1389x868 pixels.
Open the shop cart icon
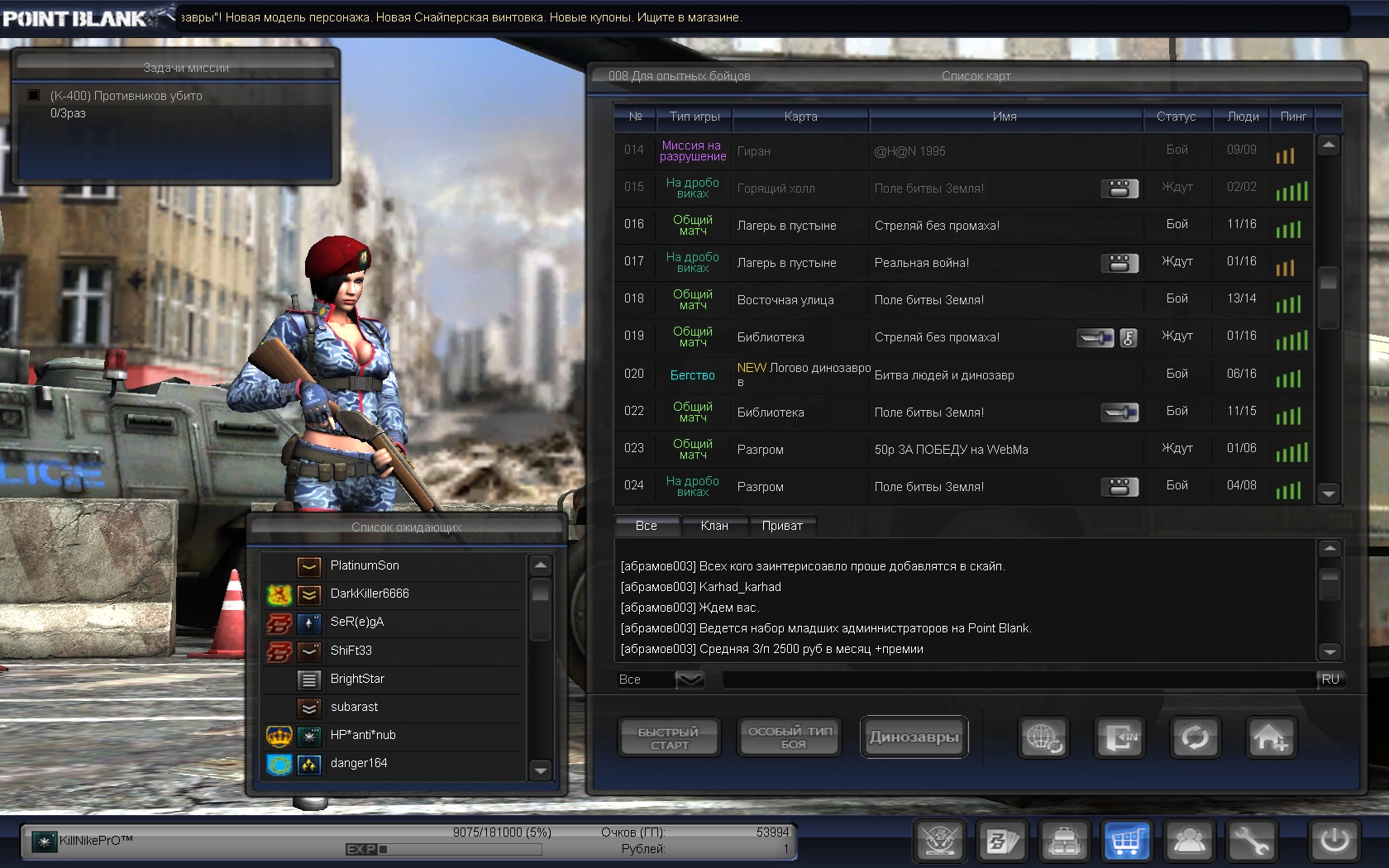pos(1126,842)
